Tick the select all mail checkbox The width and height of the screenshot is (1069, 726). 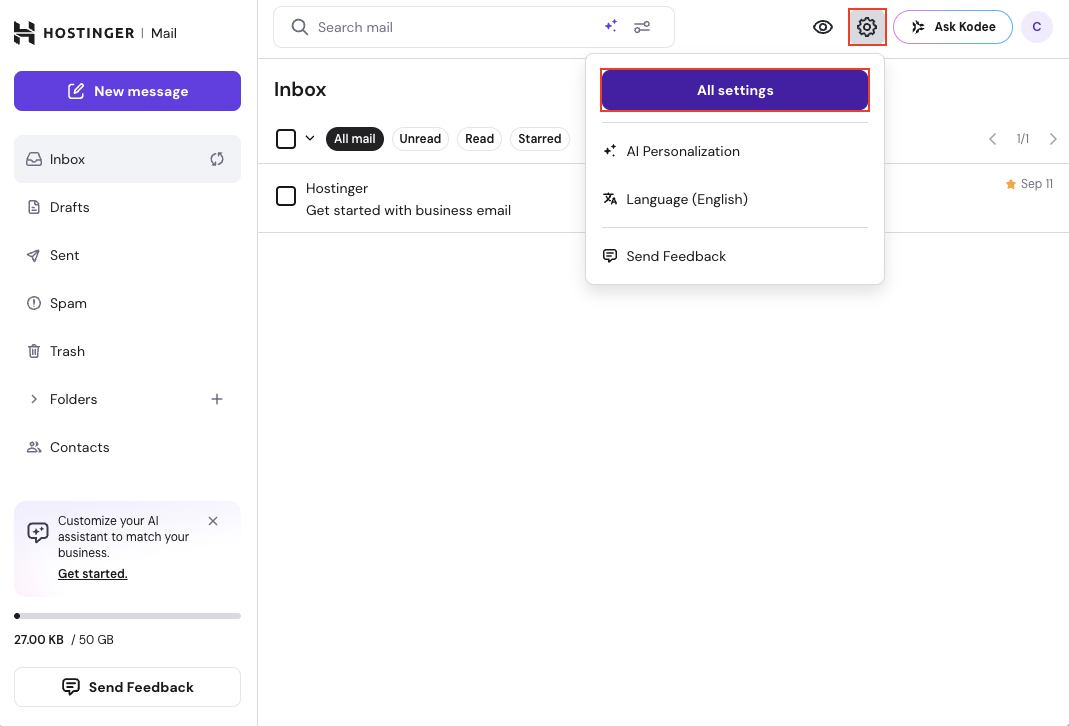[286, 139]
